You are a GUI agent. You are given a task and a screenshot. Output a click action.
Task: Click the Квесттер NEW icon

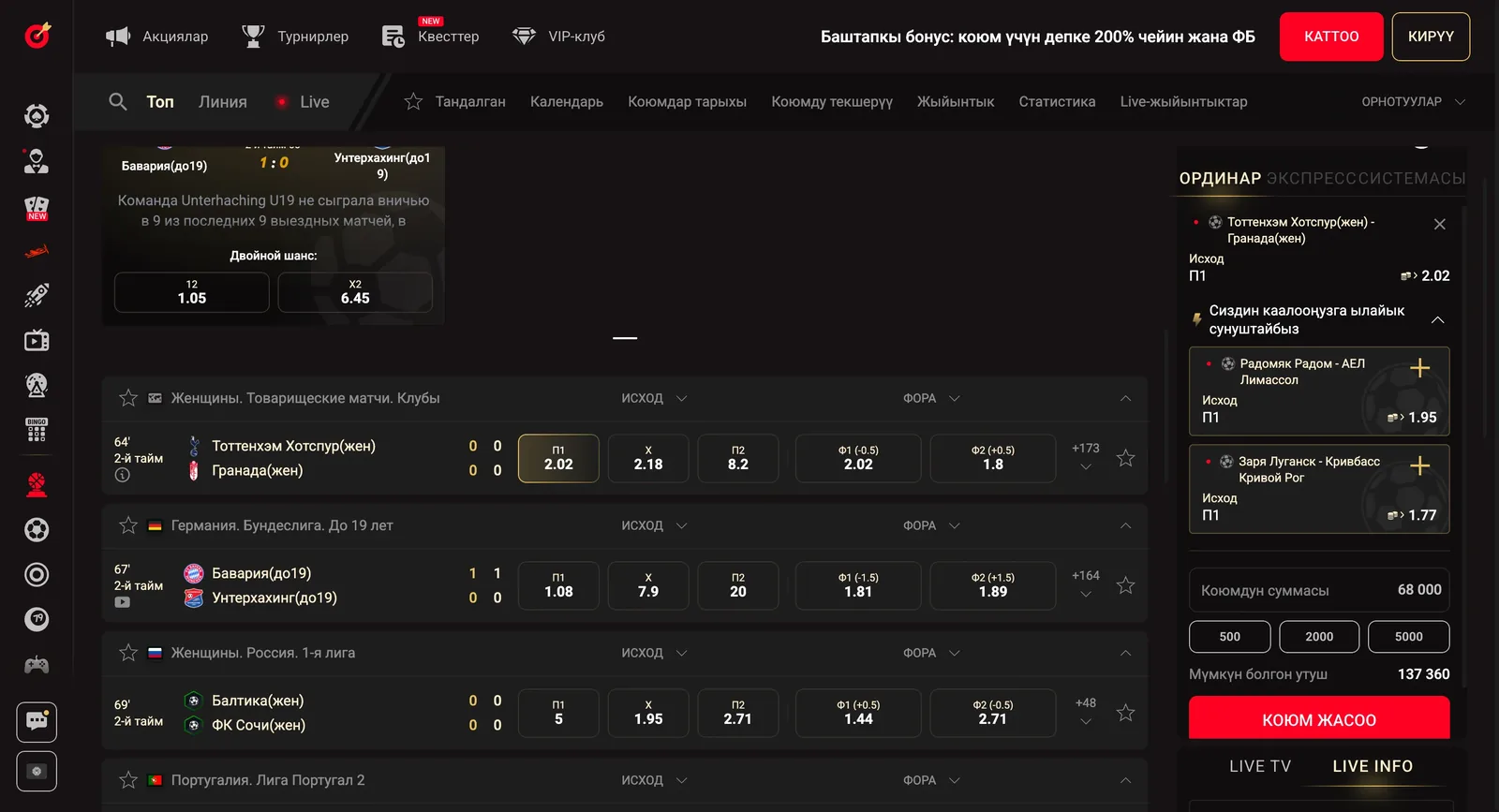point(393,37)
